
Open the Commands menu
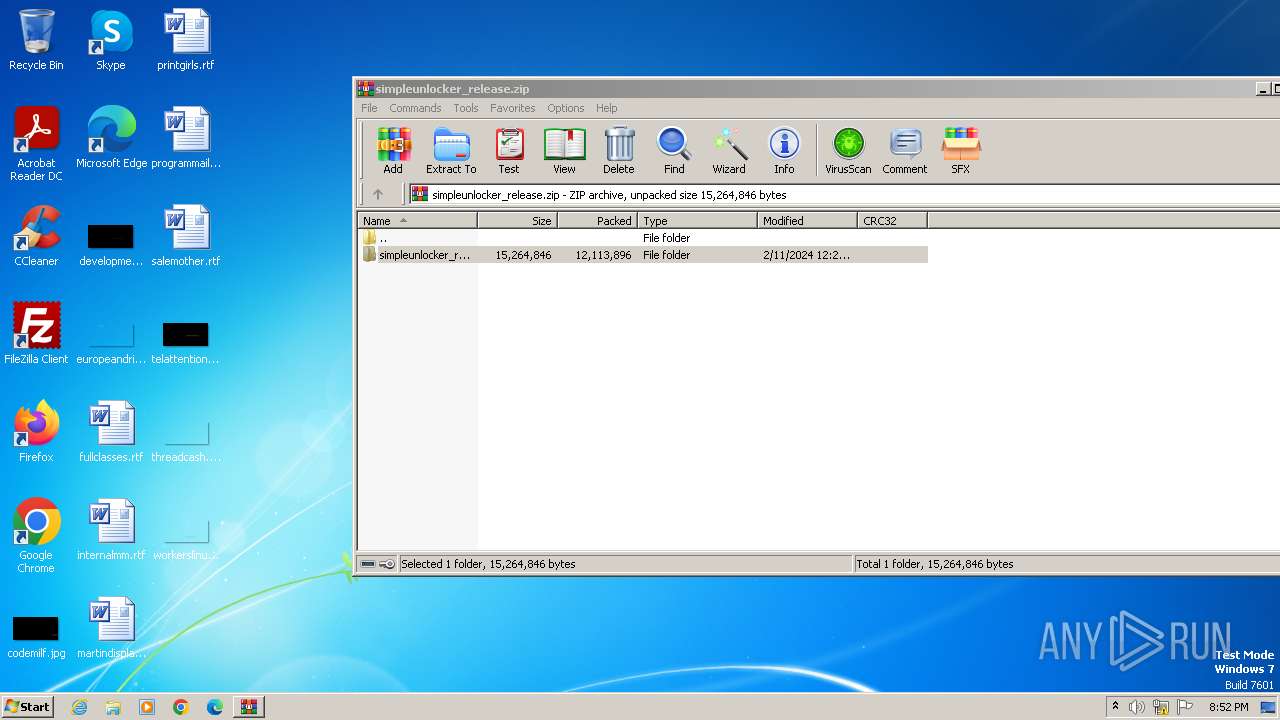coord(415,108)
